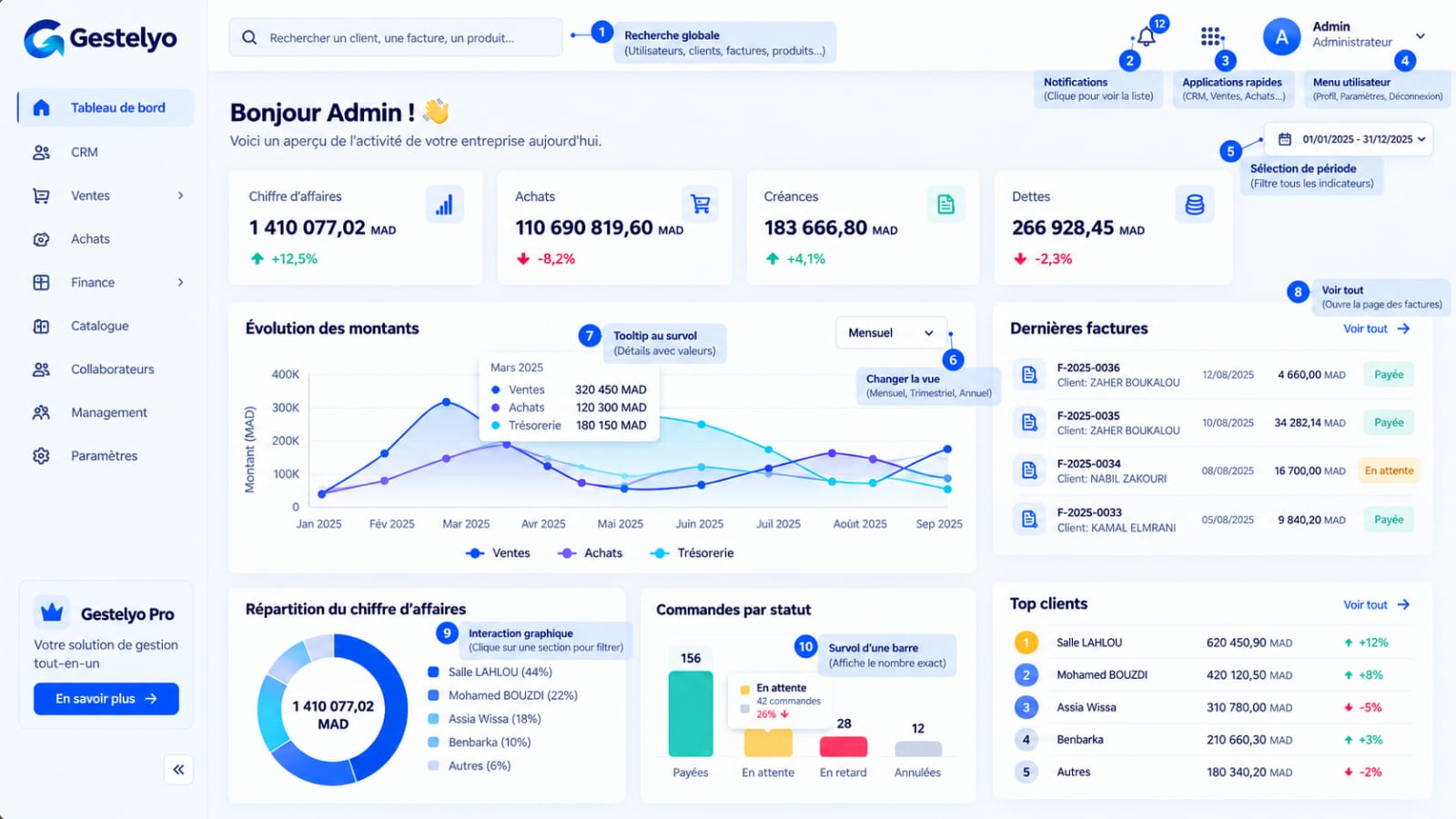Open the user menu chevron next to Admin

pos(1420,36)
